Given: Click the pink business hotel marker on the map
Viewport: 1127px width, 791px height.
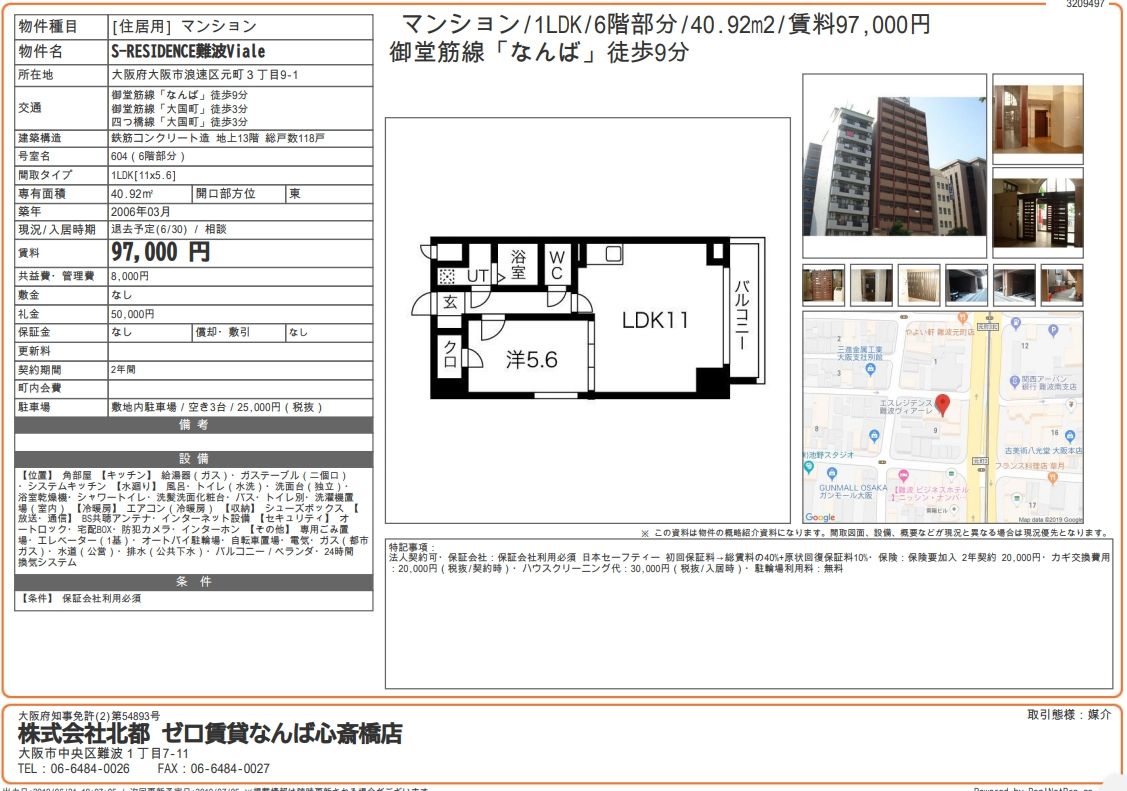Looking at the screenshot, I should pos(903,476).
